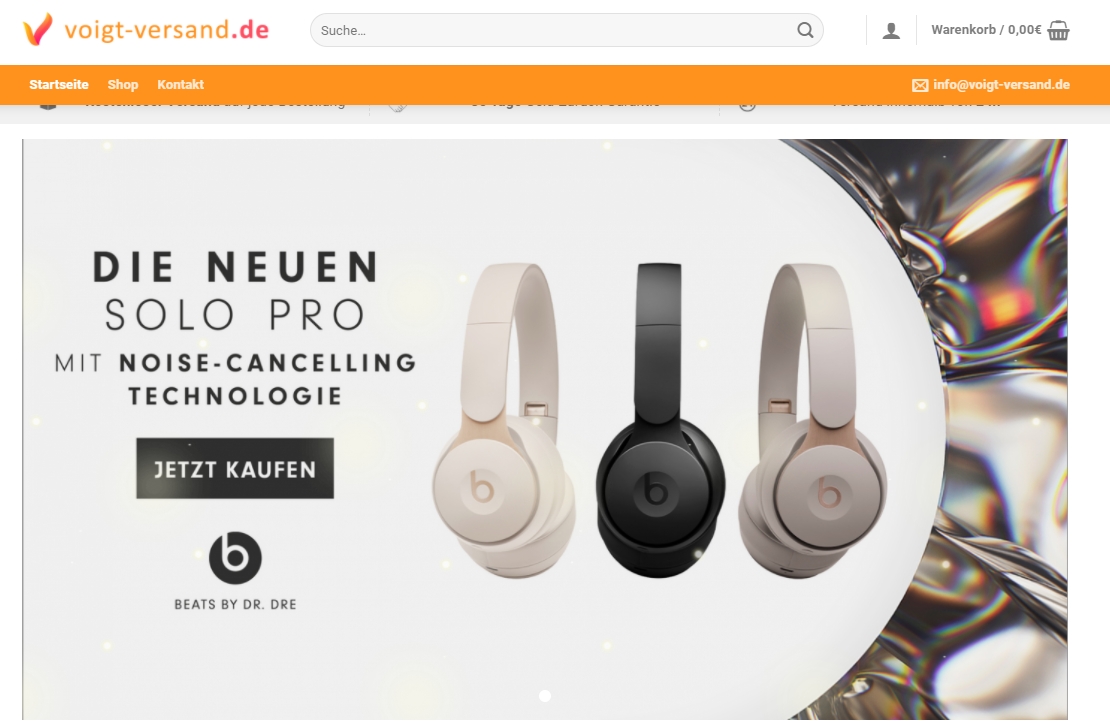Open the shopping basket icon
The width and height of the screenshot is (1110, 721).
1058,30
